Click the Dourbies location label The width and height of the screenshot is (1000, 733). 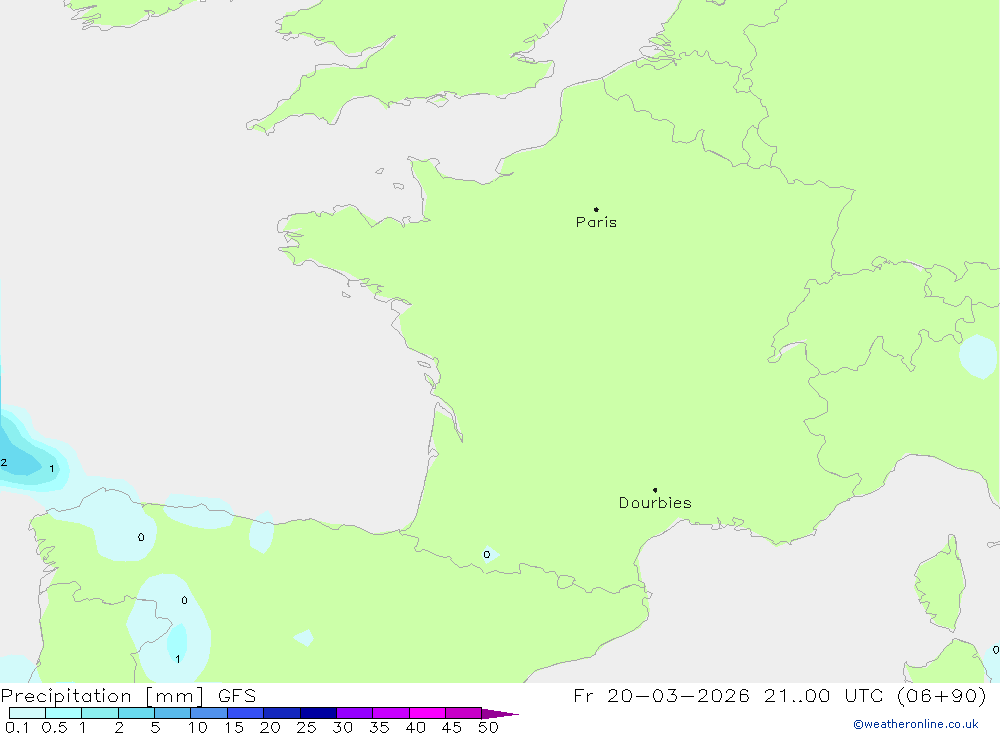(x=655, y=503)
